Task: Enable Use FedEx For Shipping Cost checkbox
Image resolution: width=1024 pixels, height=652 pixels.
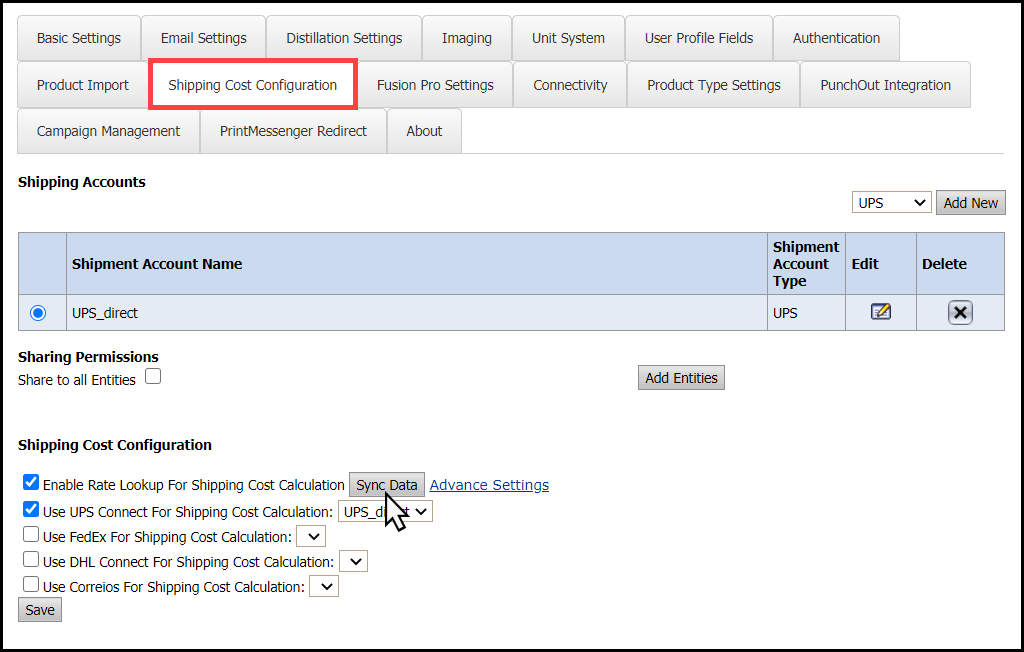Action: pyautogui.click(x=31, y=535)
